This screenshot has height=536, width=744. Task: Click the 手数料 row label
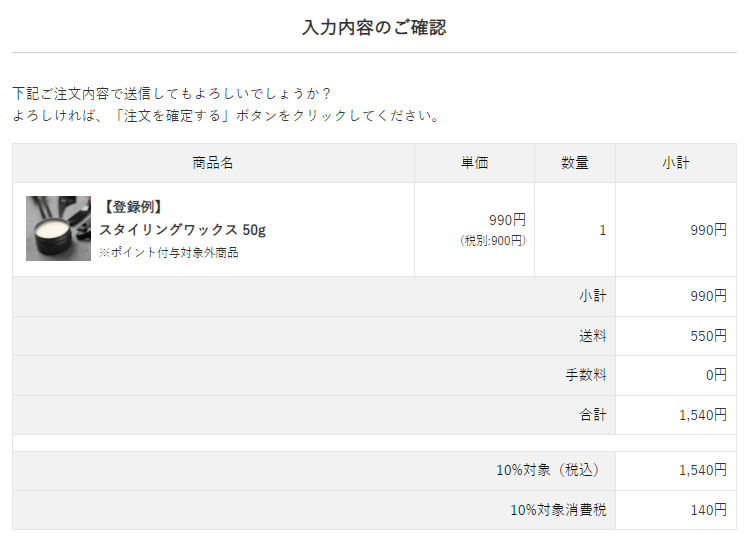pyautogui.click(x=585, y=375)
